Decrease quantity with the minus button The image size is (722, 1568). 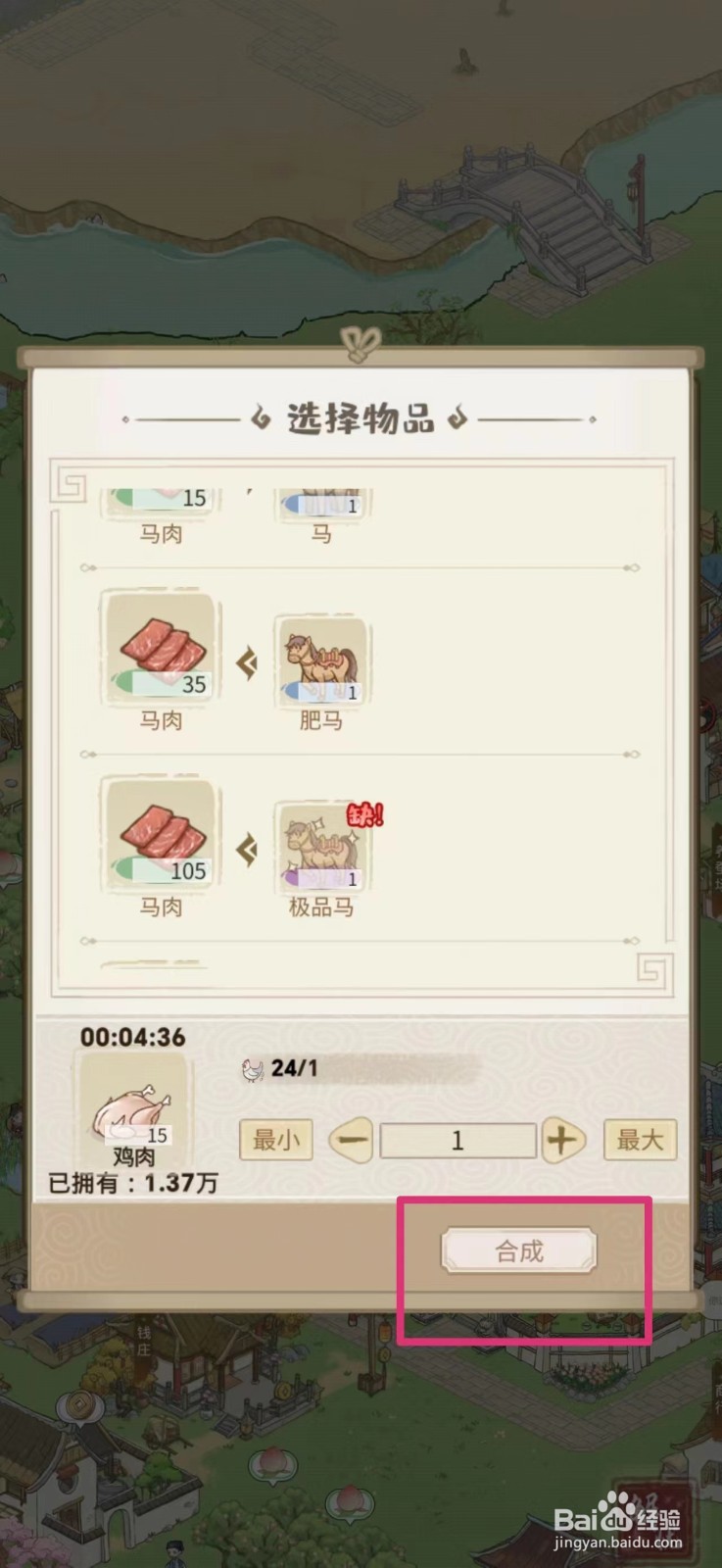coord(352,1140)
